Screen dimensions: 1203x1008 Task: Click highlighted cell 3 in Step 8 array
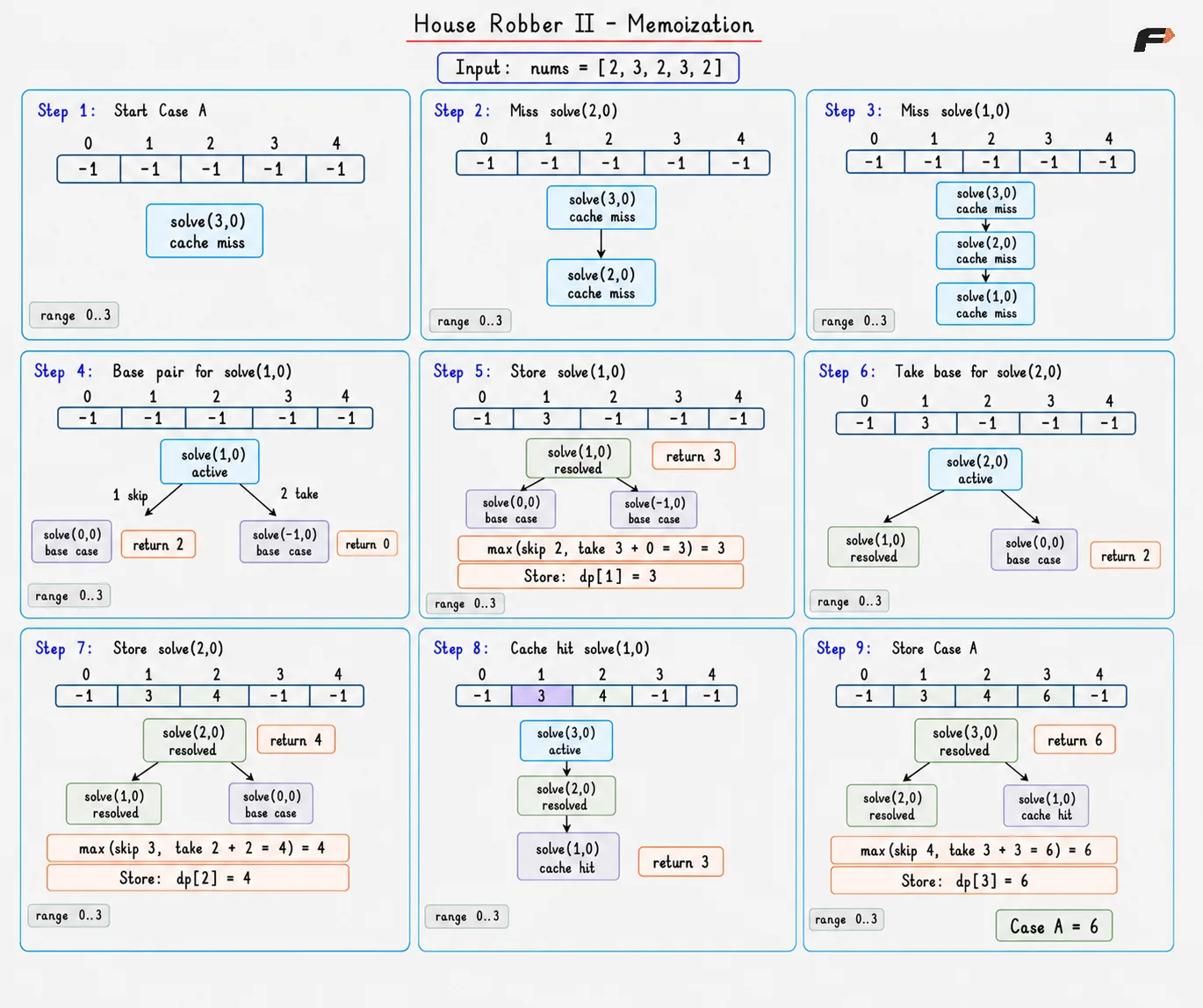(x=541, y=695)
